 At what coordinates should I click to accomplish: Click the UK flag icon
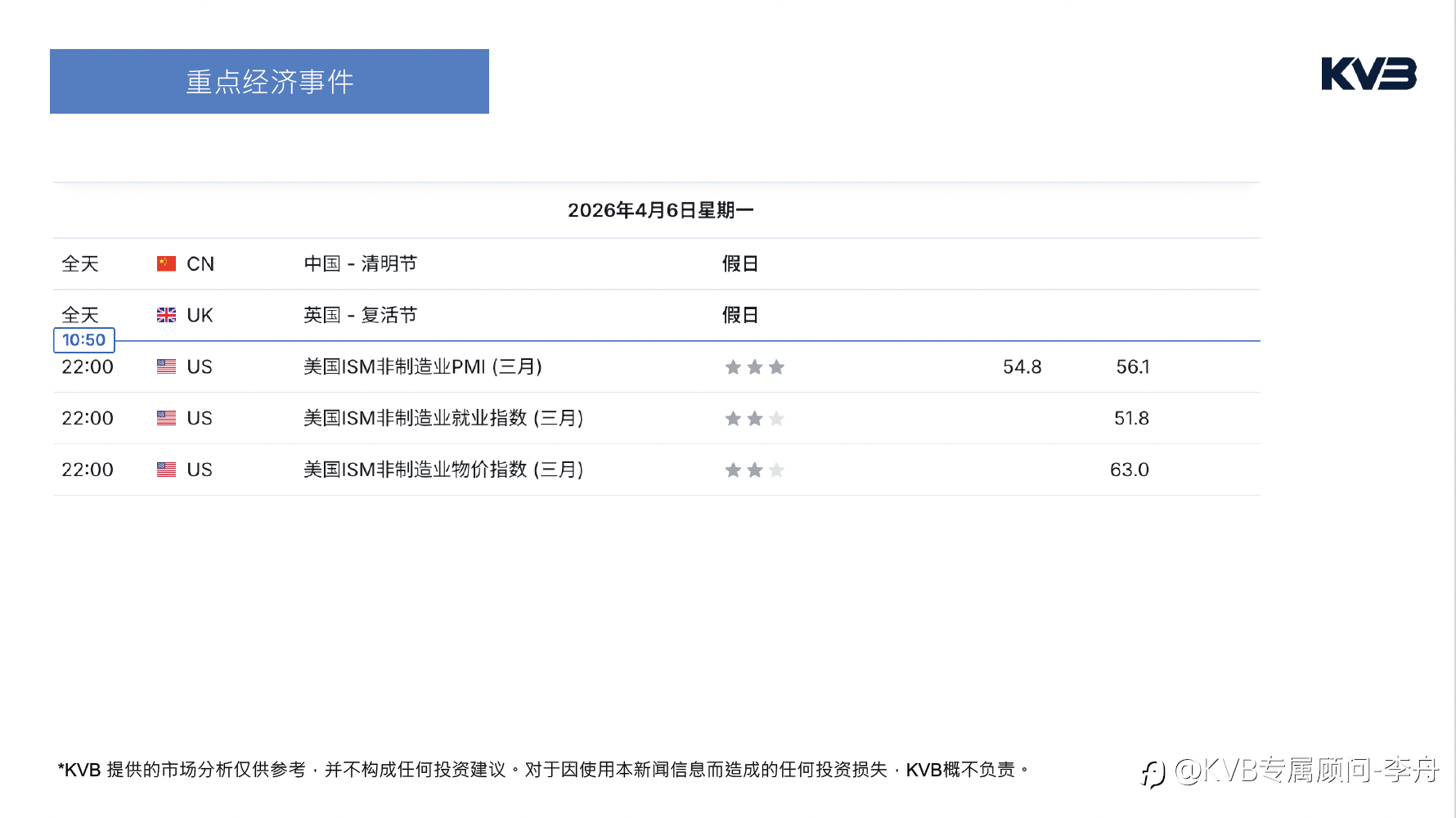(166, 315)
